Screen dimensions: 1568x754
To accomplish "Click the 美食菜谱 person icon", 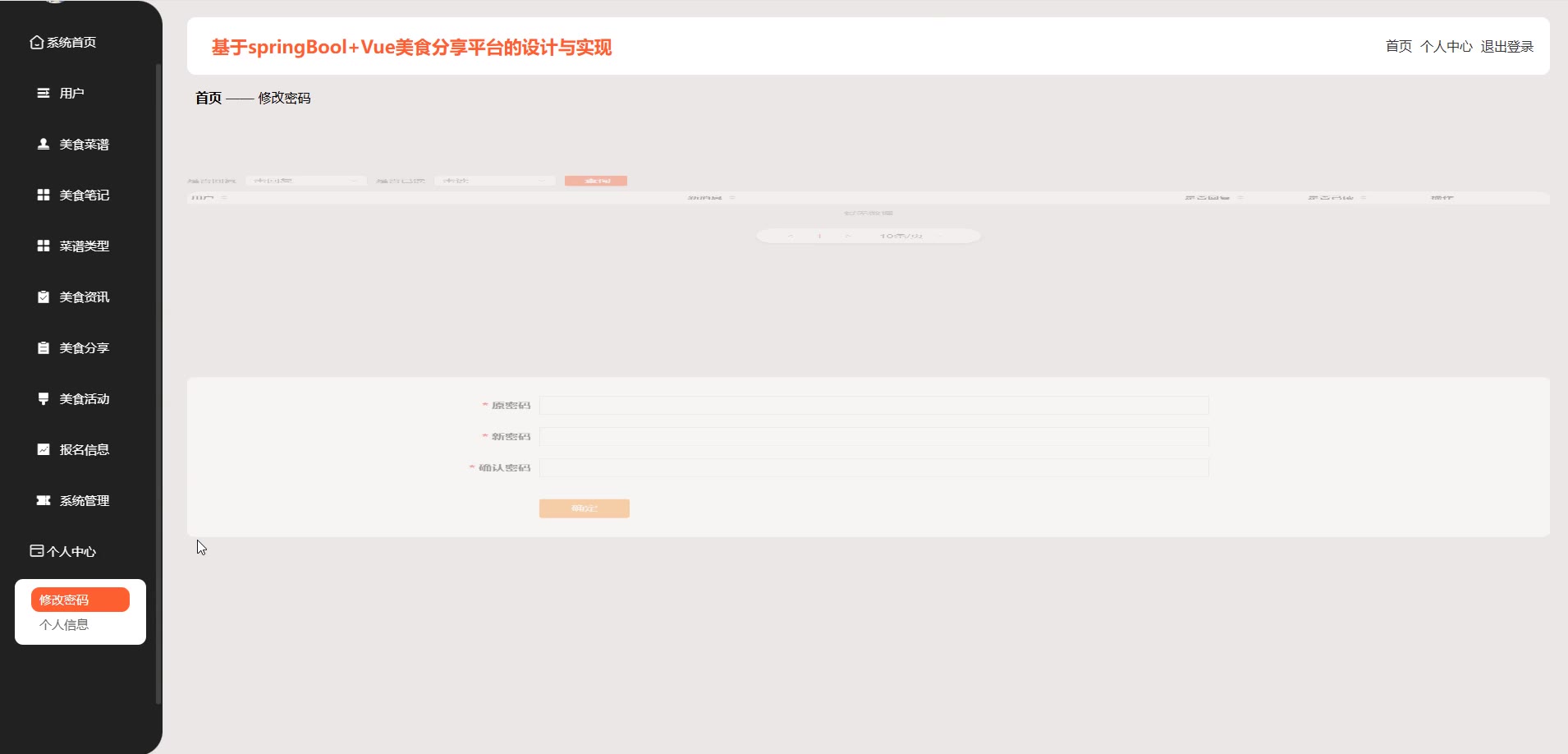I will pyautogui.click(x=44, y=144).
